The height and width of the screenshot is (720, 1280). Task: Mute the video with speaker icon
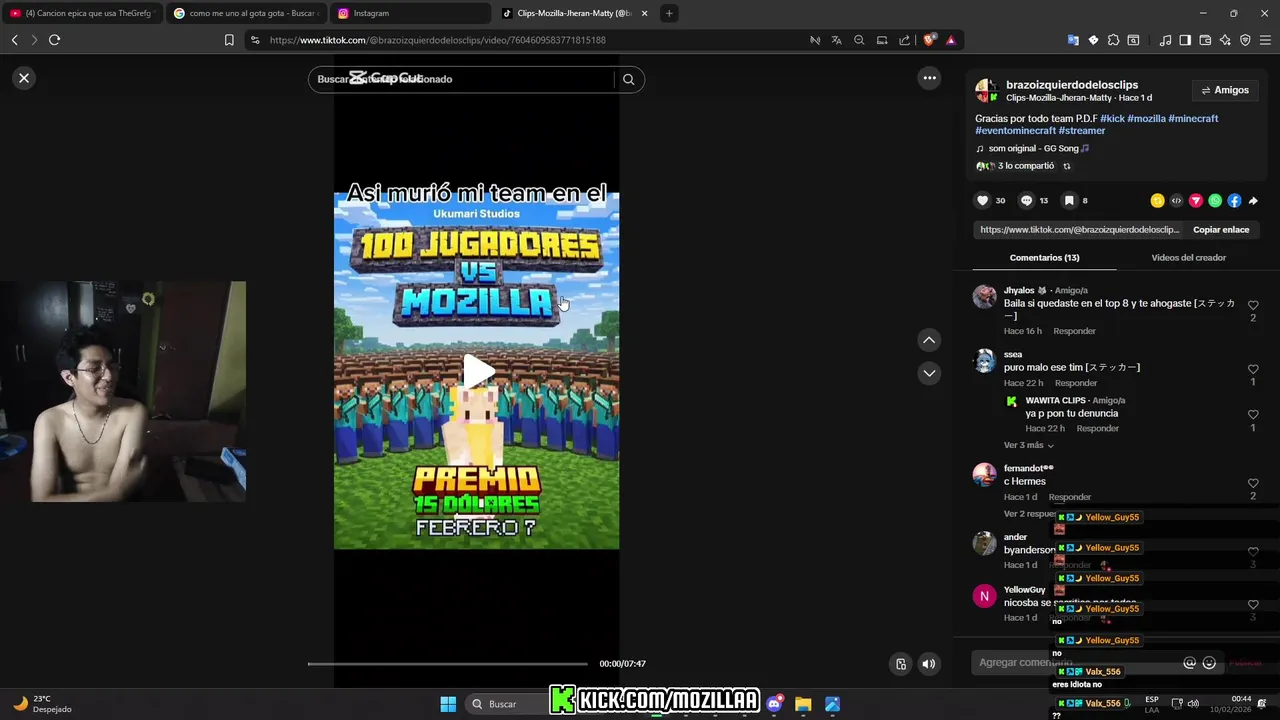tap(929, 664)
